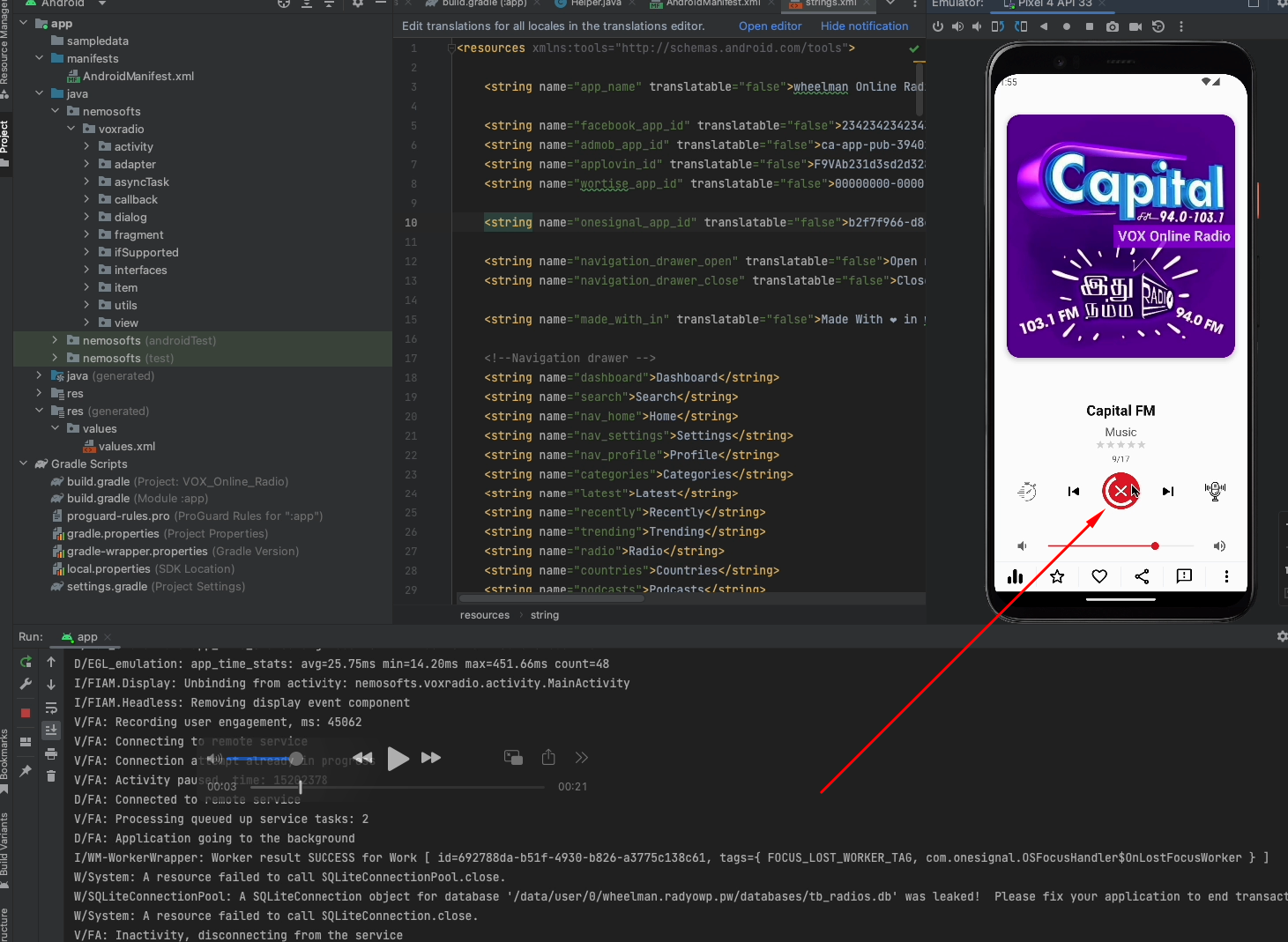
Task: Open the voice recorder microphone icon in the app
Action: click(1215, 491)
